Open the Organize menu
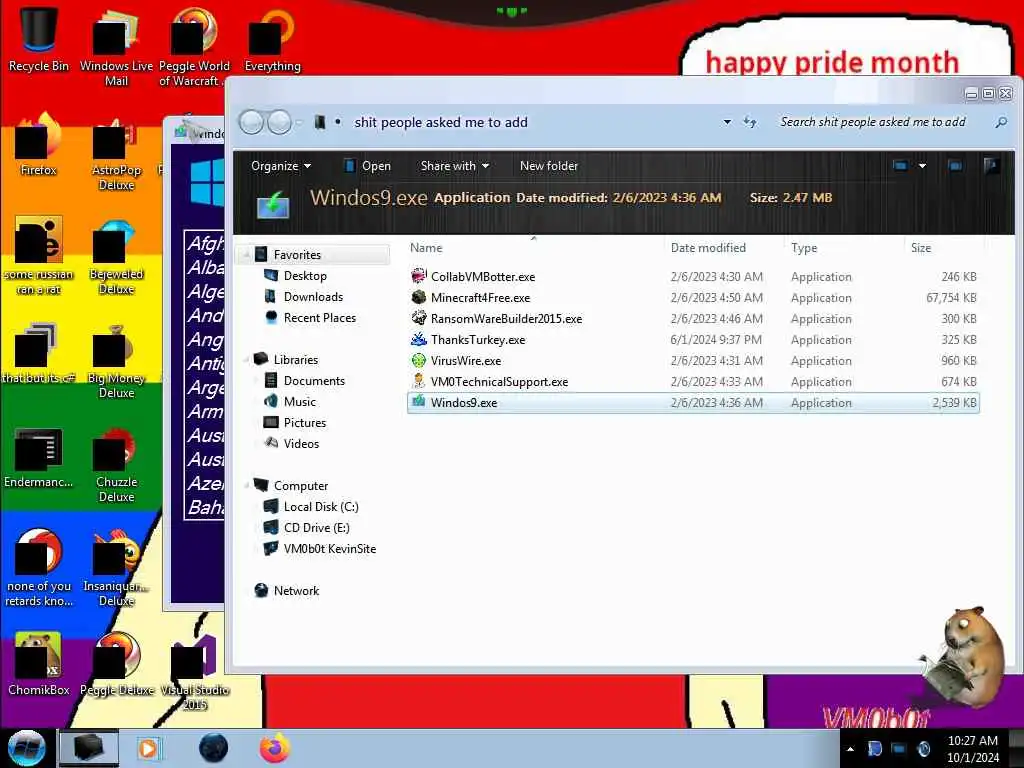This screenshot has height=768, width=1024. pyautogui.click(x=281, y=166)
